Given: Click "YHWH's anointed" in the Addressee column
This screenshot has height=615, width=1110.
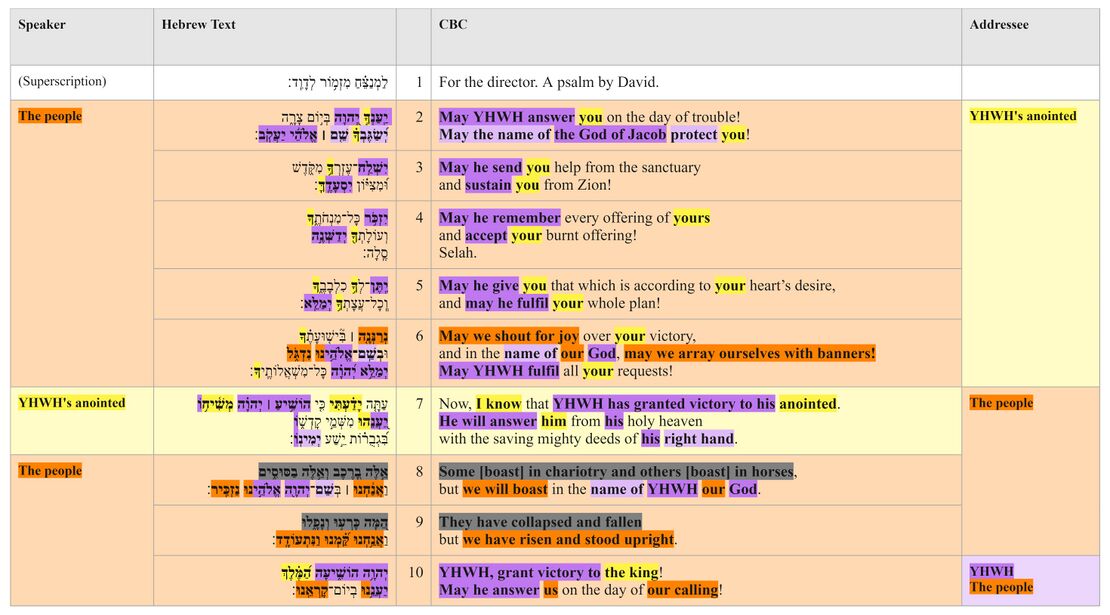Looking at the screenshot, I should [x=1023, y=116].
